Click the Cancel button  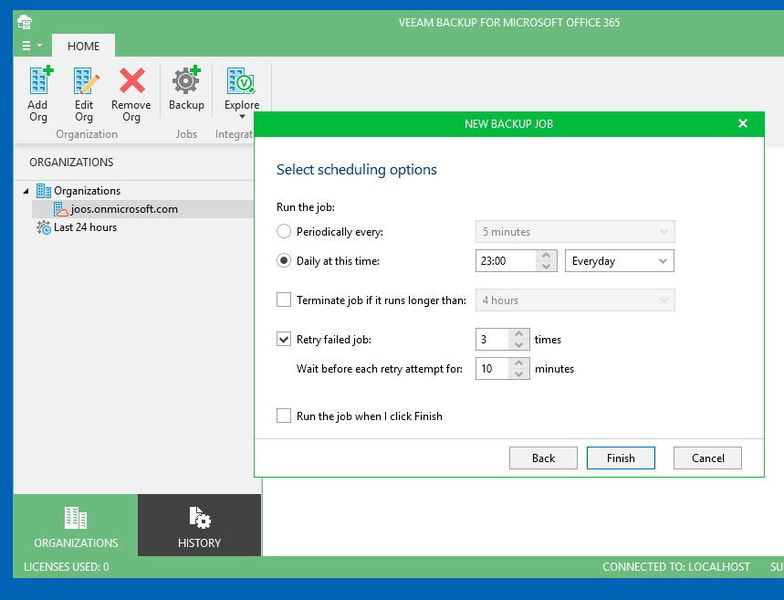tap(708, 458)
